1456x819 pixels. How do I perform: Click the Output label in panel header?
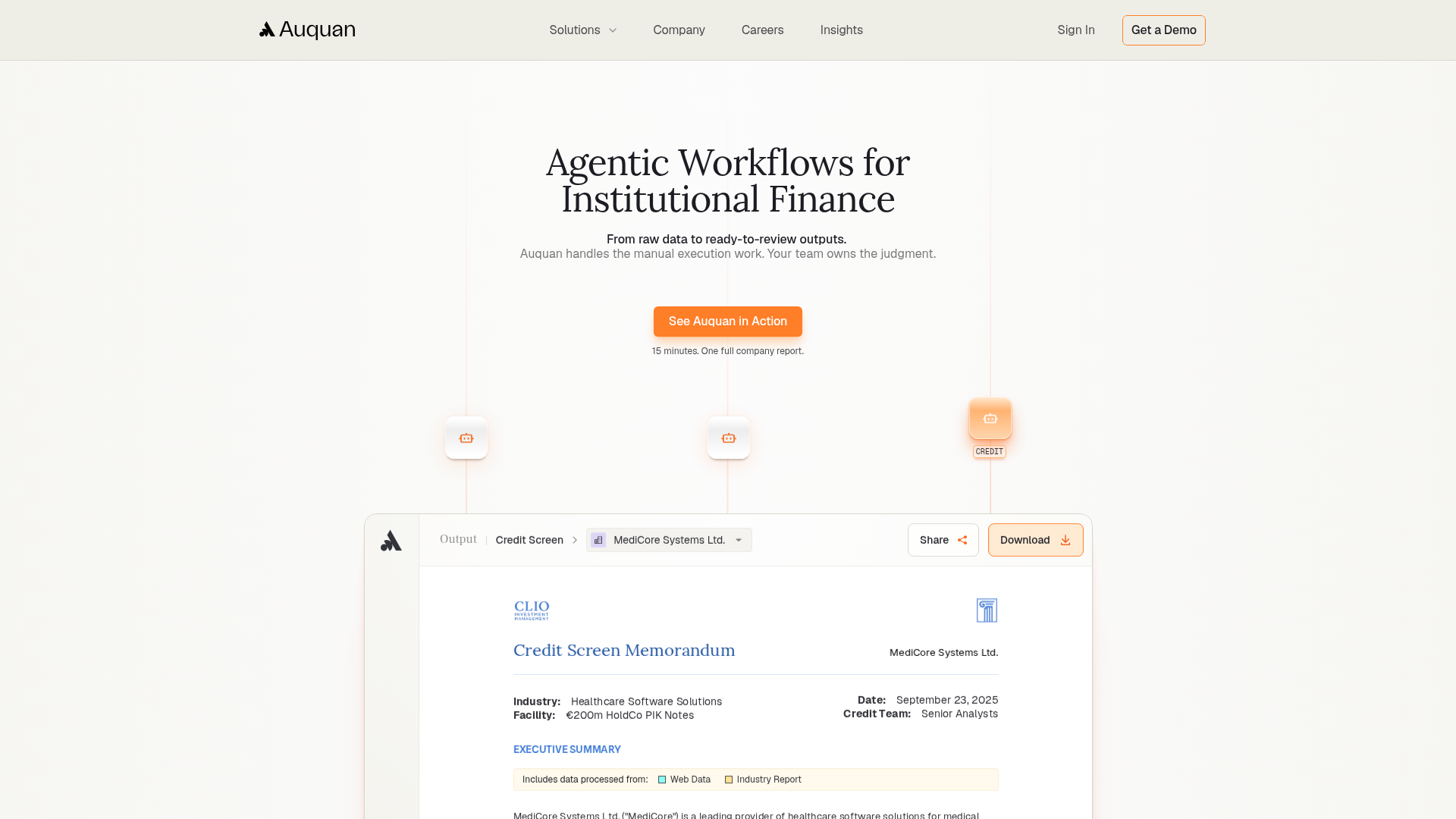(x=458, y=539)
